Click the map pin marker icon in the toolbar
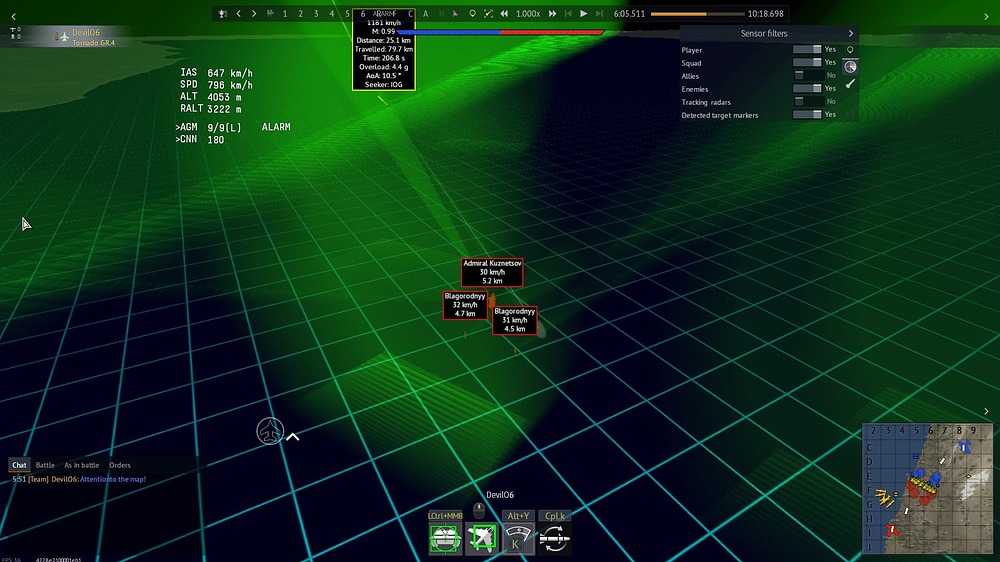The image size is (1000, 562). (472, 13)
